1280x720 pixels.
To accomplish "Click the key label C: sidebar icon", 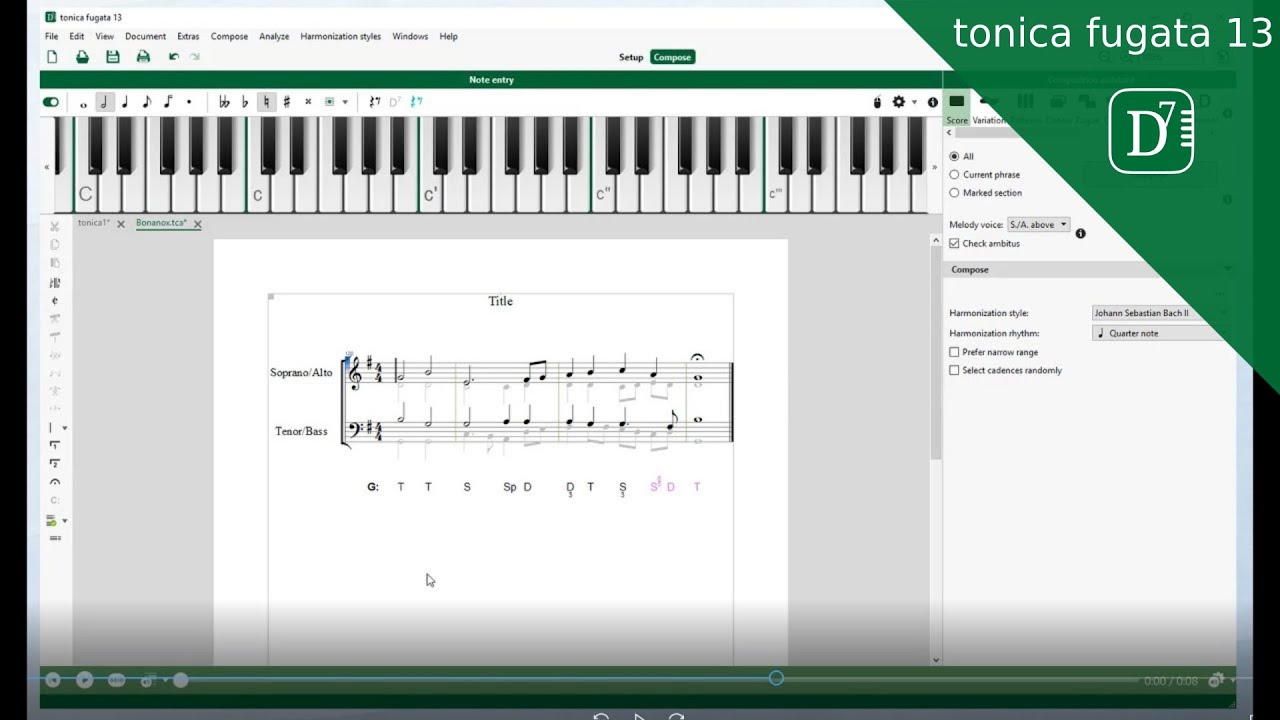I will tap(55, 500).
